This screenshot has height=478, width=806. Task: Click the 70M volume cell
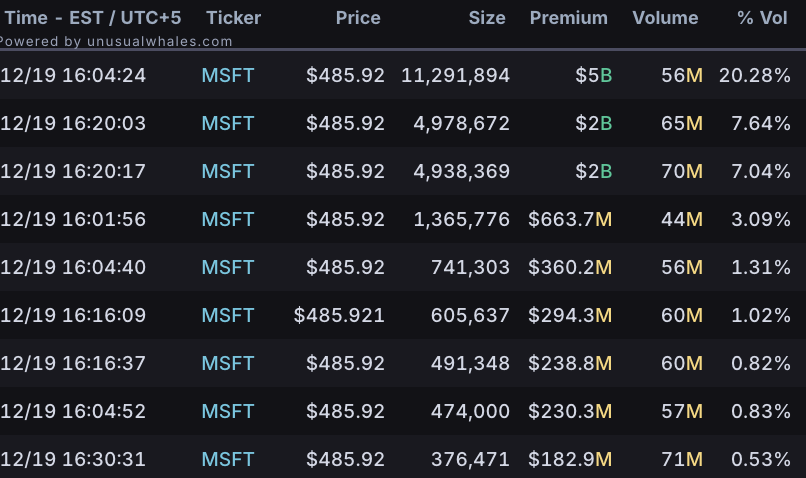tap(682, 171)
